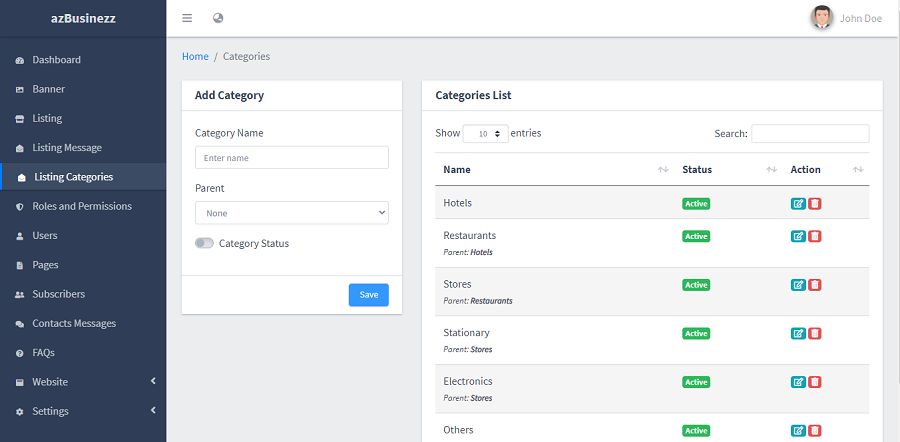Open the Parent category dropdown
This screenshot has width=900, height=442.
(291, 213)
